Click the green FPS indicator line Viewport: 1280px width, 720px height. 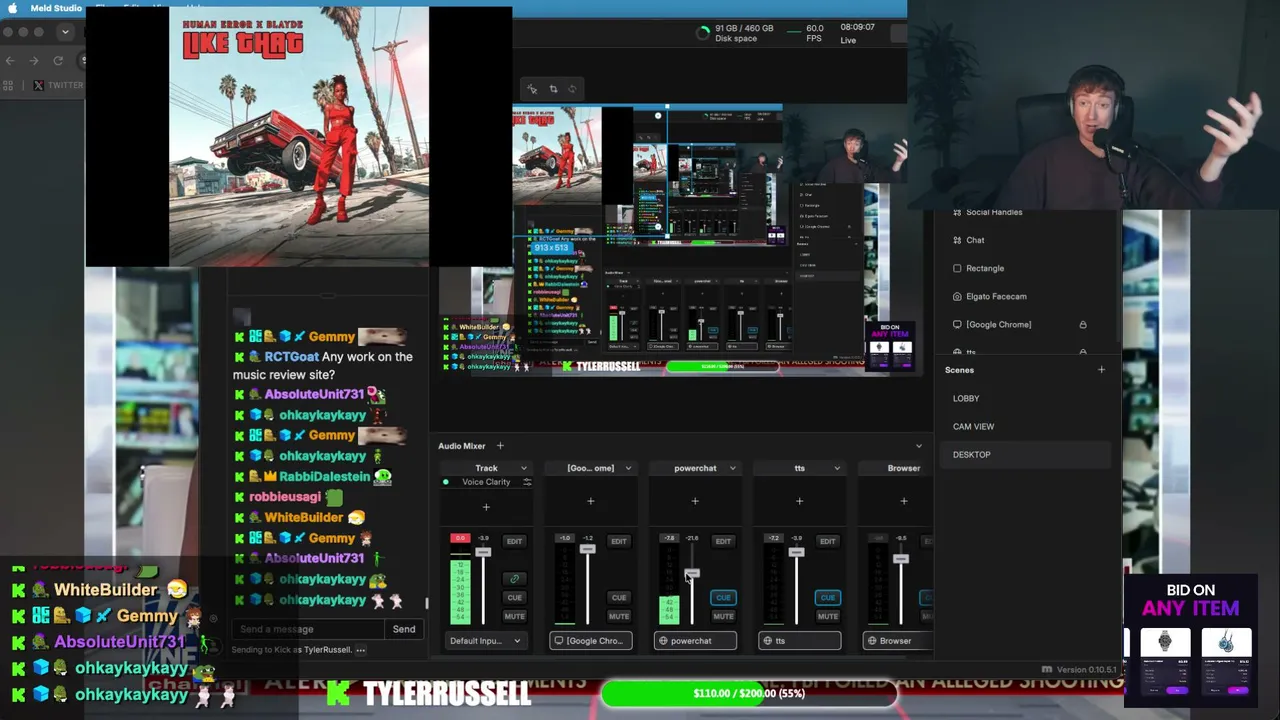coord(794,33)
